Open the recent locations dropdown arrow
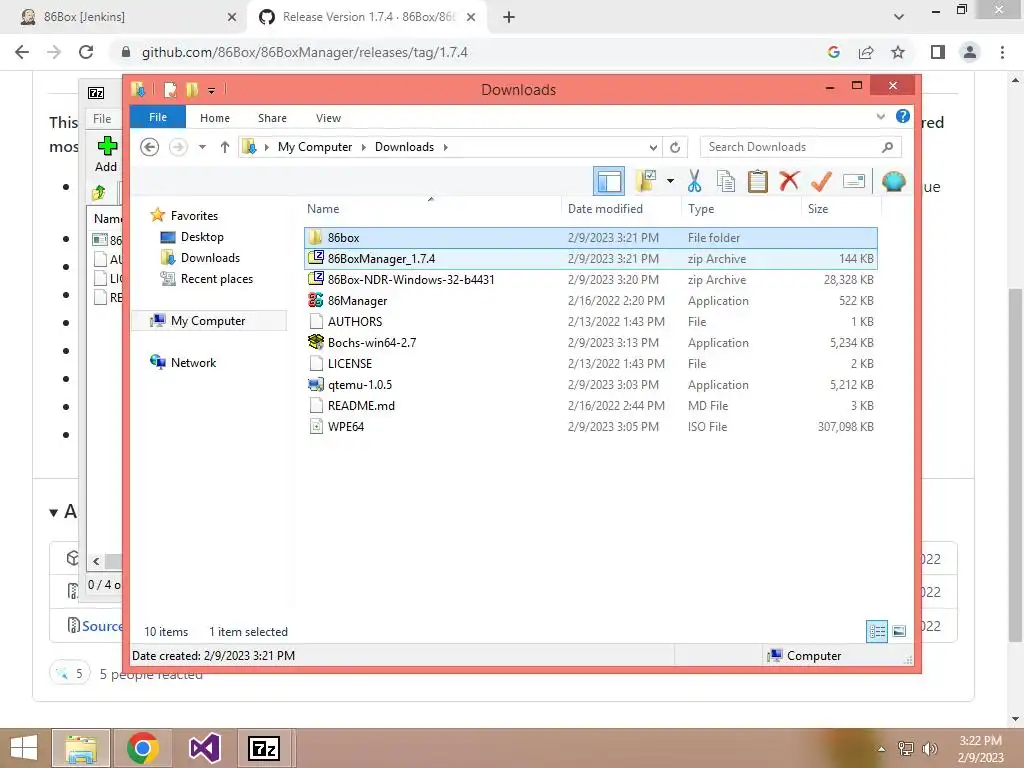 (x=202, y=147)
